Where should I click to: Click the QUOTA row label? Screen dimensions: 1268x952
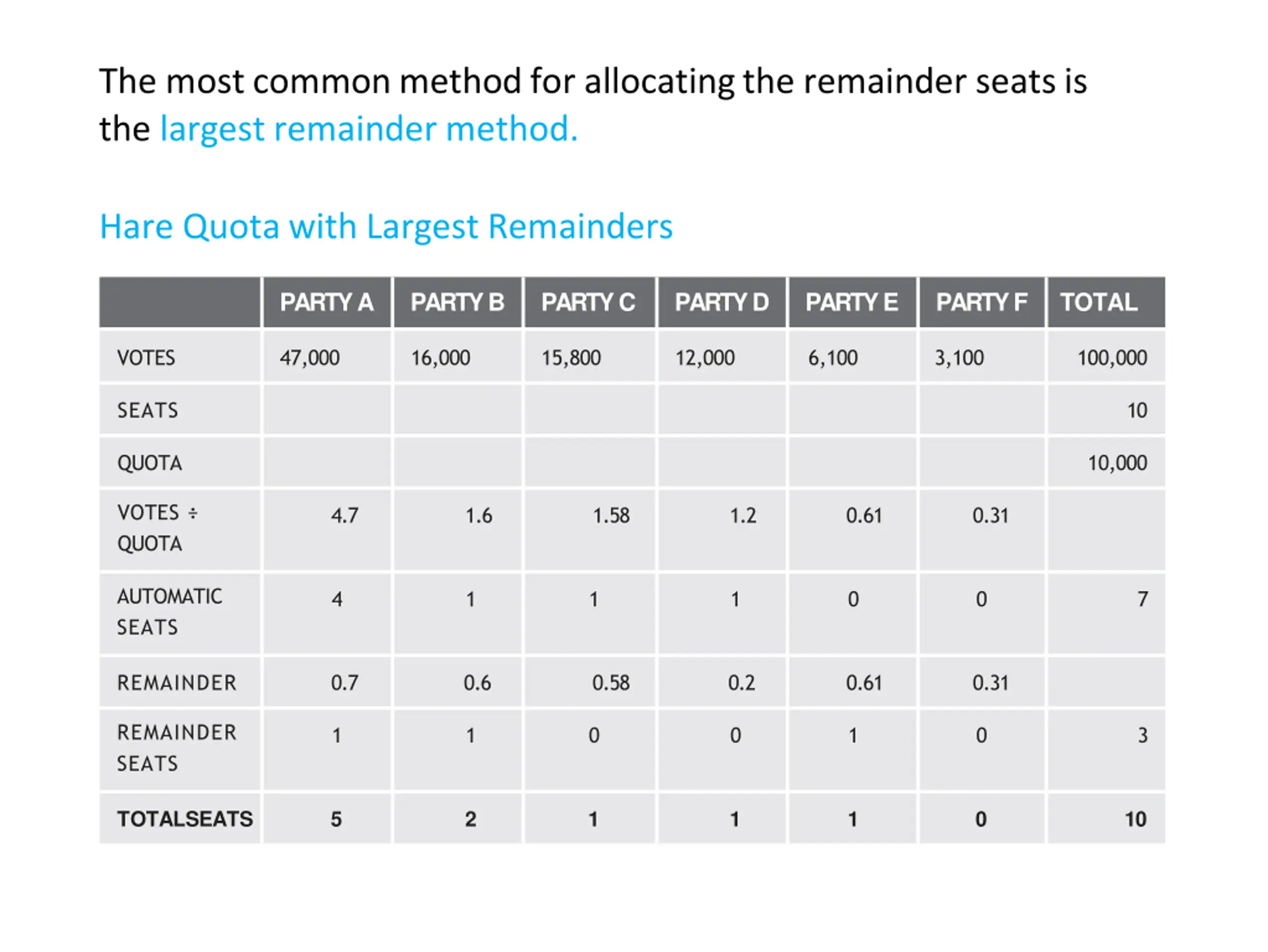(150, 463)
